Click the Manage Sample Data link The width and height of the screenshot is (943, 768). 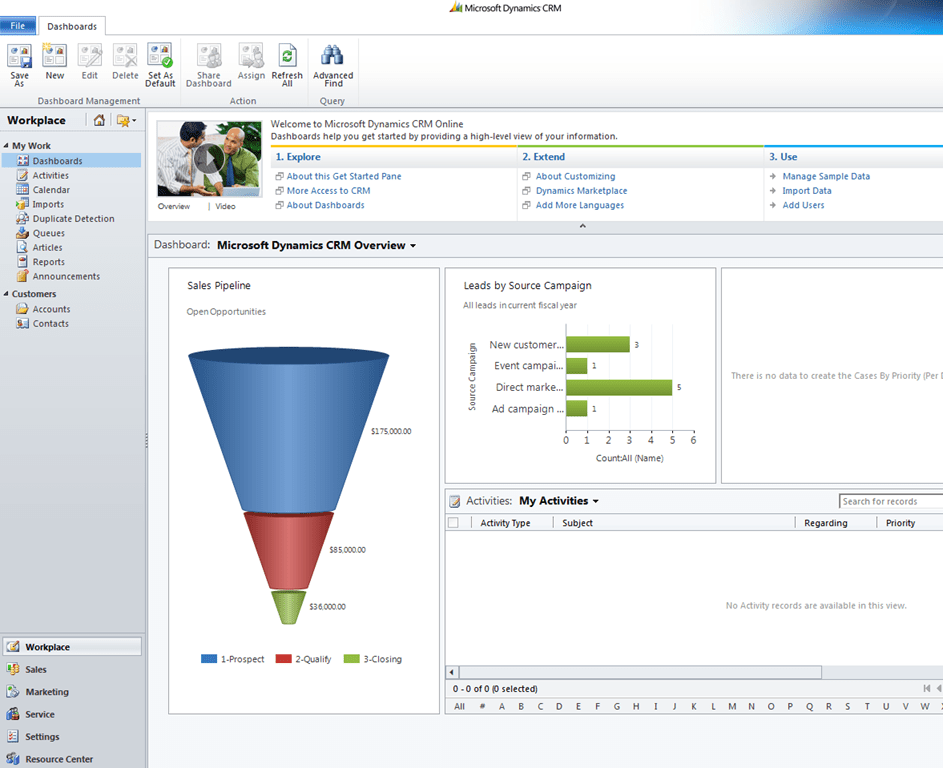point(826,176)
